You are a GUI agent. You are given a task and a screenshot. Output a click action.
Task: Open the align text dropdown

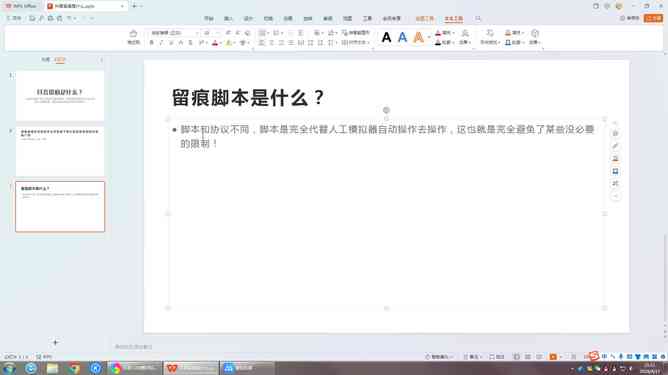tap(356, 43)
